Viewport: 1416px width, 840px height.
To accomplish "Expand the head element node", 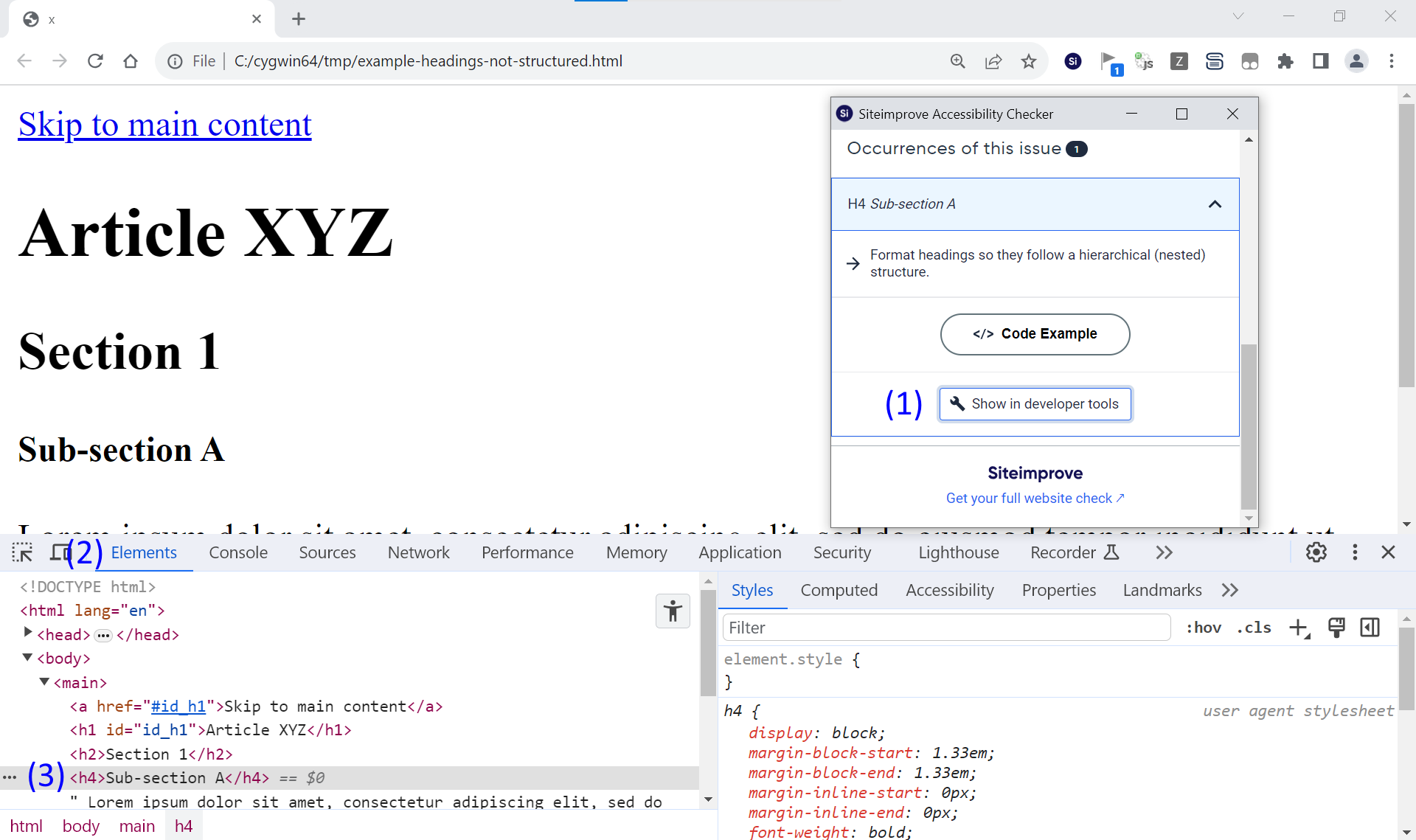I will [28, 633].
